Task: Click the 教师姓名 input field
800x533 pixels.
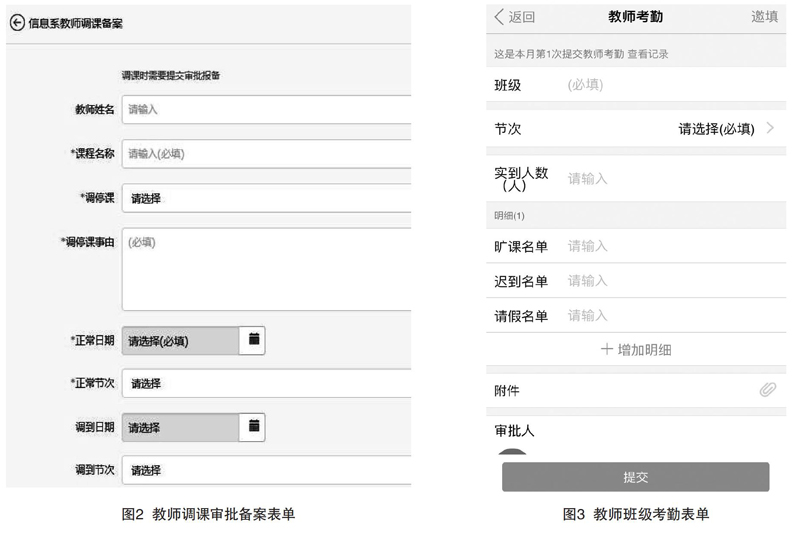Action: (266, 109)
